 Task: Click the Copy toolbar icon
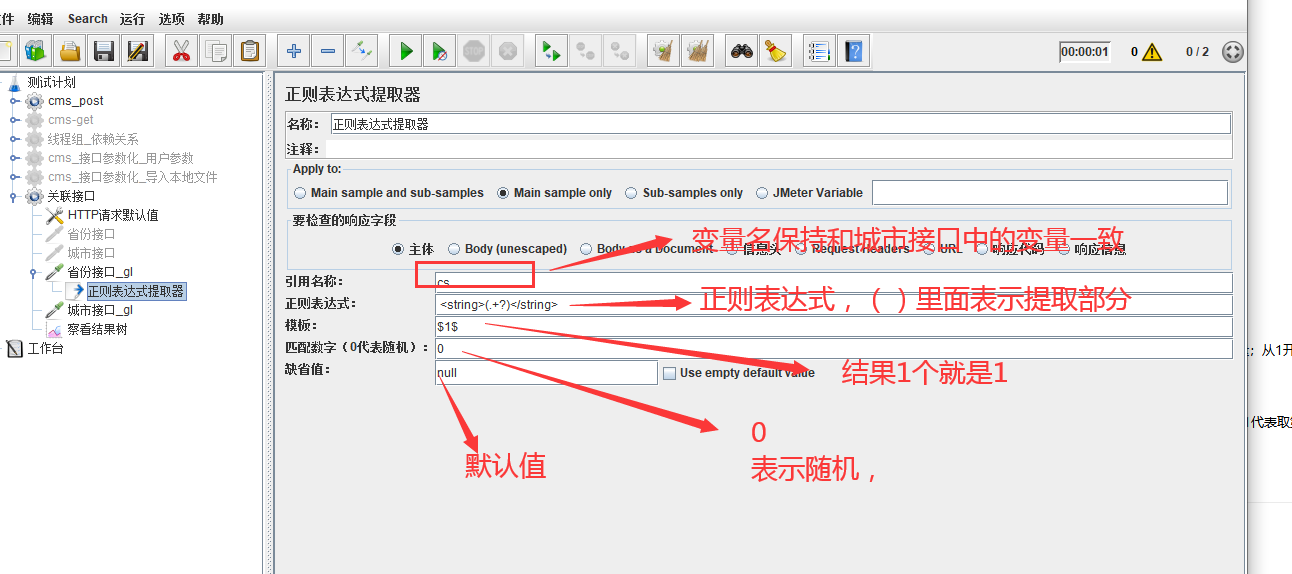coord(215,51)
